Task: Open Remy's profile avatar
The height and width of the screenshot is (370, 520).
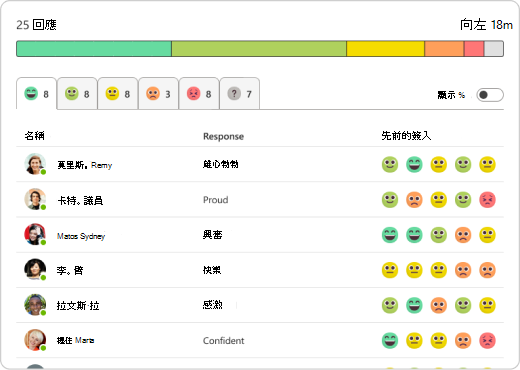Action: pyautogui.click(x=35, y=164)
